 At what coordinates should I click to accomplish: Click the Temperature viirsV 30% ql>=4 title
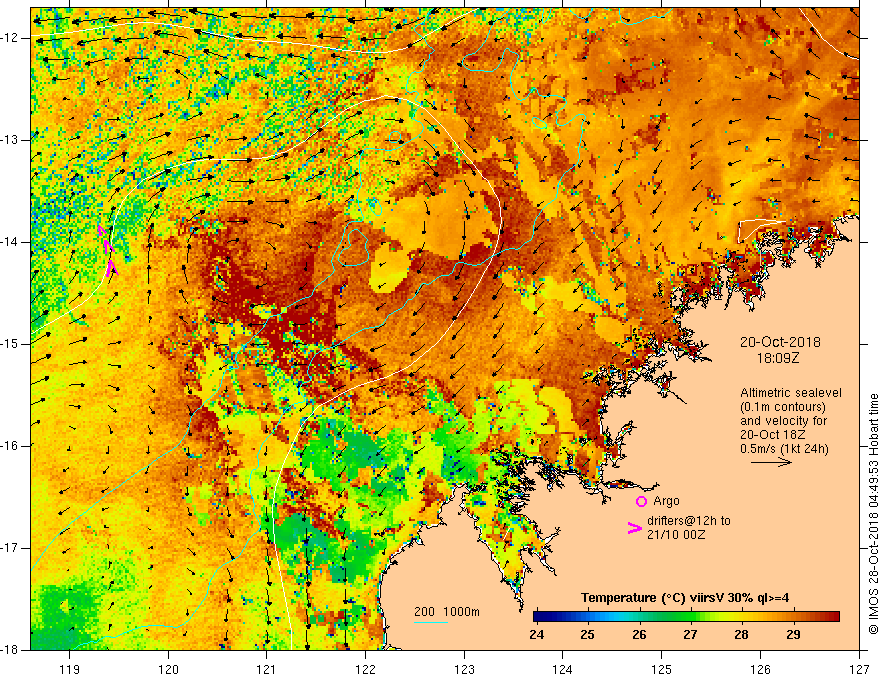pyautogui.click(x=685, y=598)
